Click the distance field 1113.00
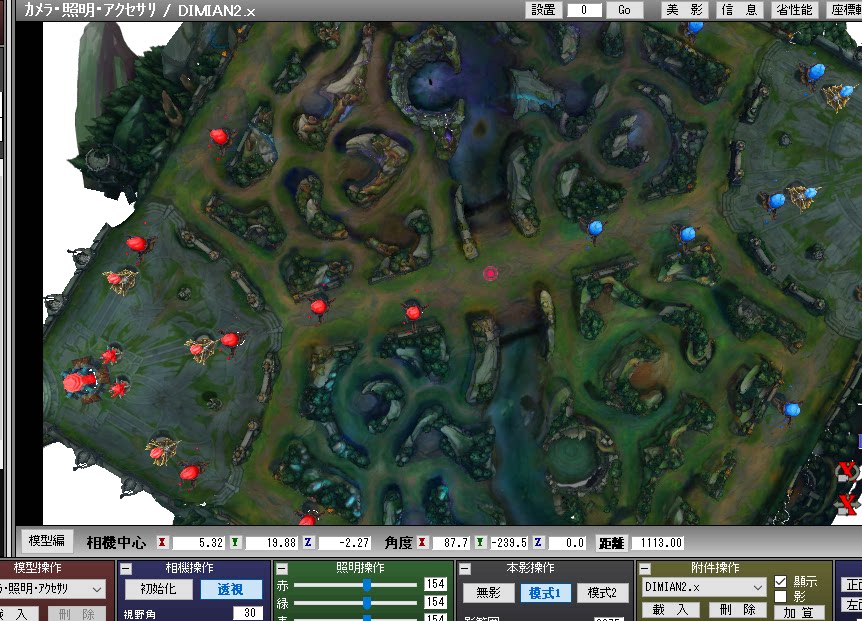862x621 pixels. 657,543
